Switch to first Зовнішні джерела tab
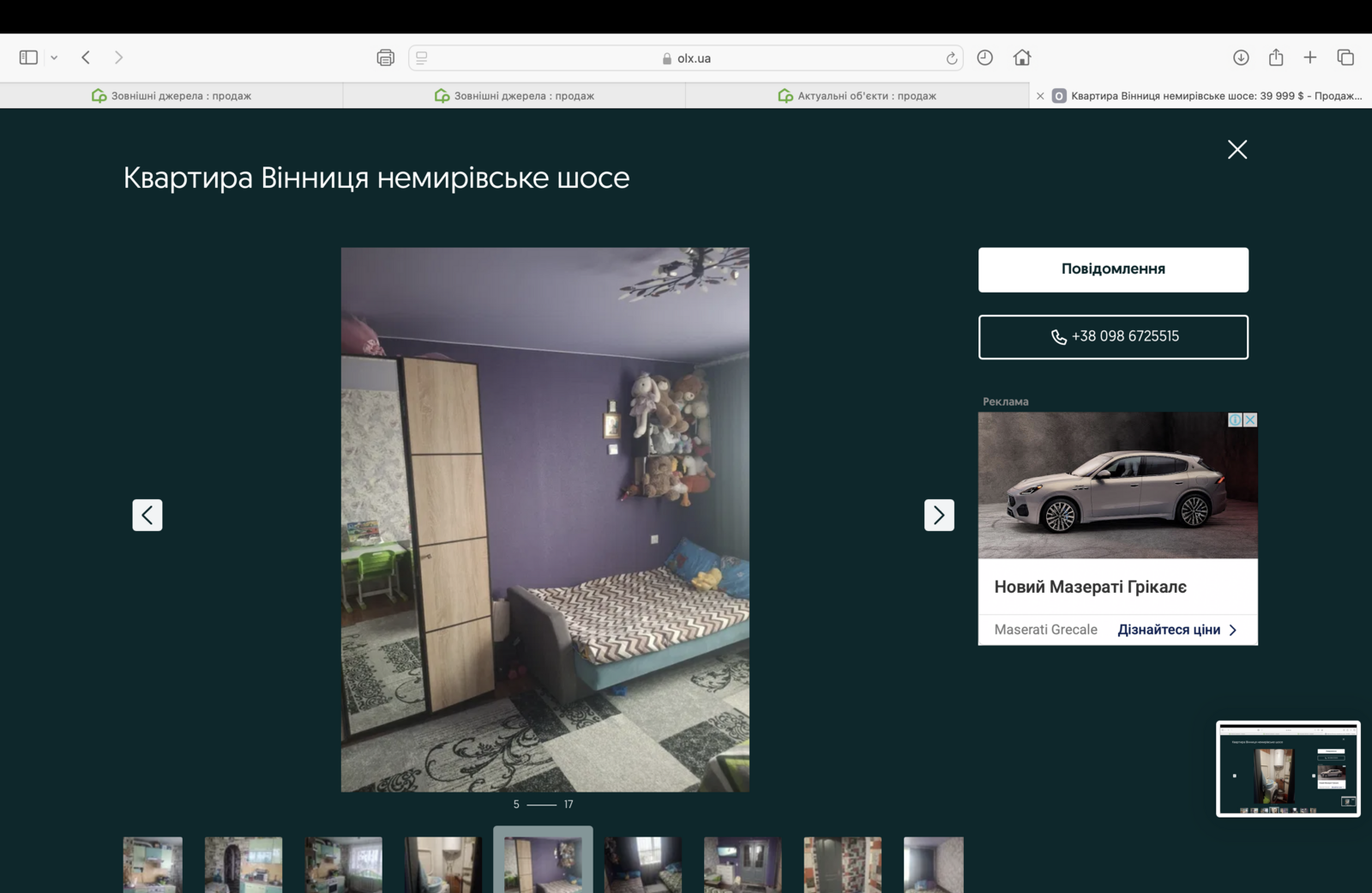The image size is (1372, 893). pyautogui.click(x=171, y=95)
